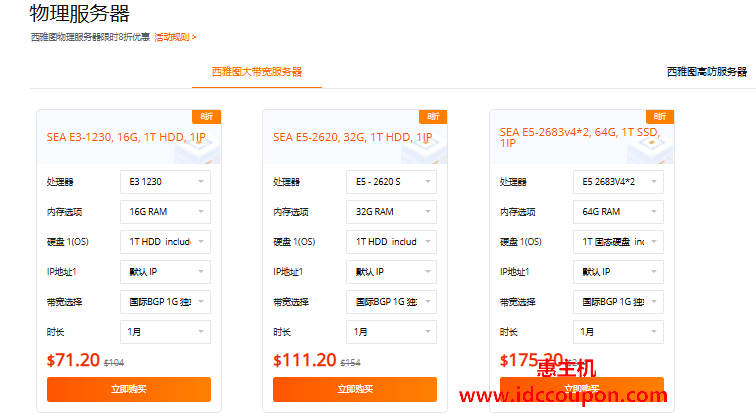This screenshot has width=756, height=418.
Task: Click the $111.20 price text
Action: point(304,360)
